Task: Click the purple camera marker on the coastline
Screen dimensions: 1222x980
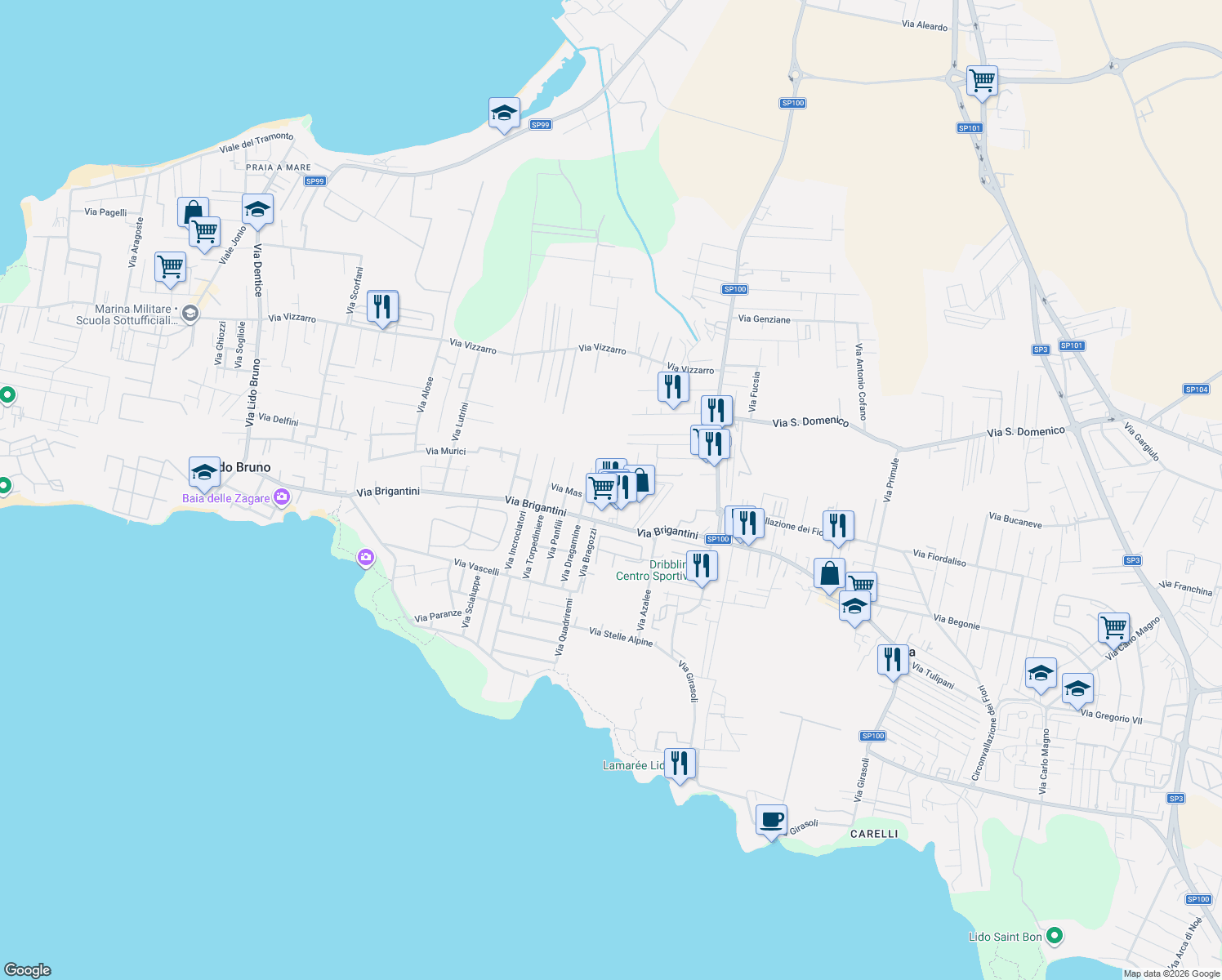Action: coord(365,558)
